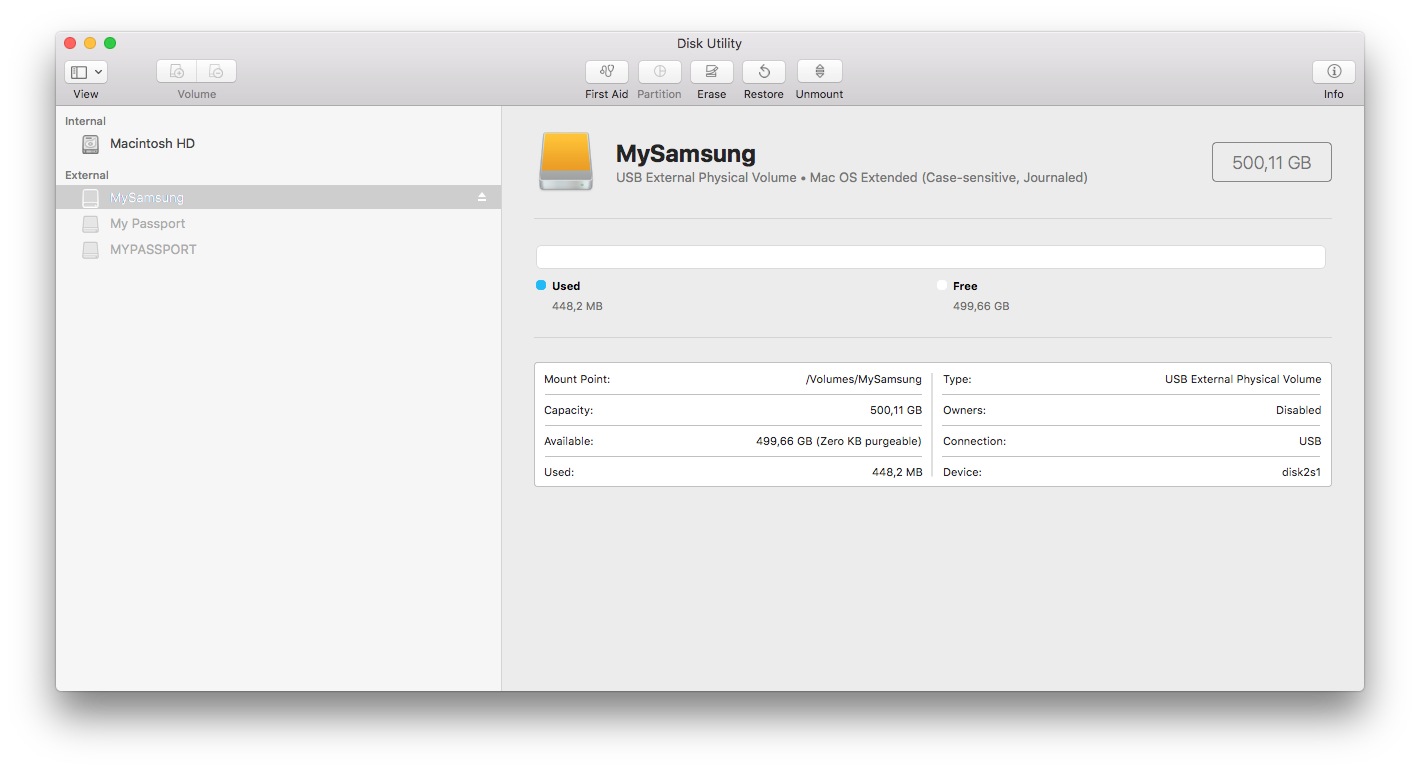
Task: Minimize the Disk Utility window
Action: click(x=90, y=43)
